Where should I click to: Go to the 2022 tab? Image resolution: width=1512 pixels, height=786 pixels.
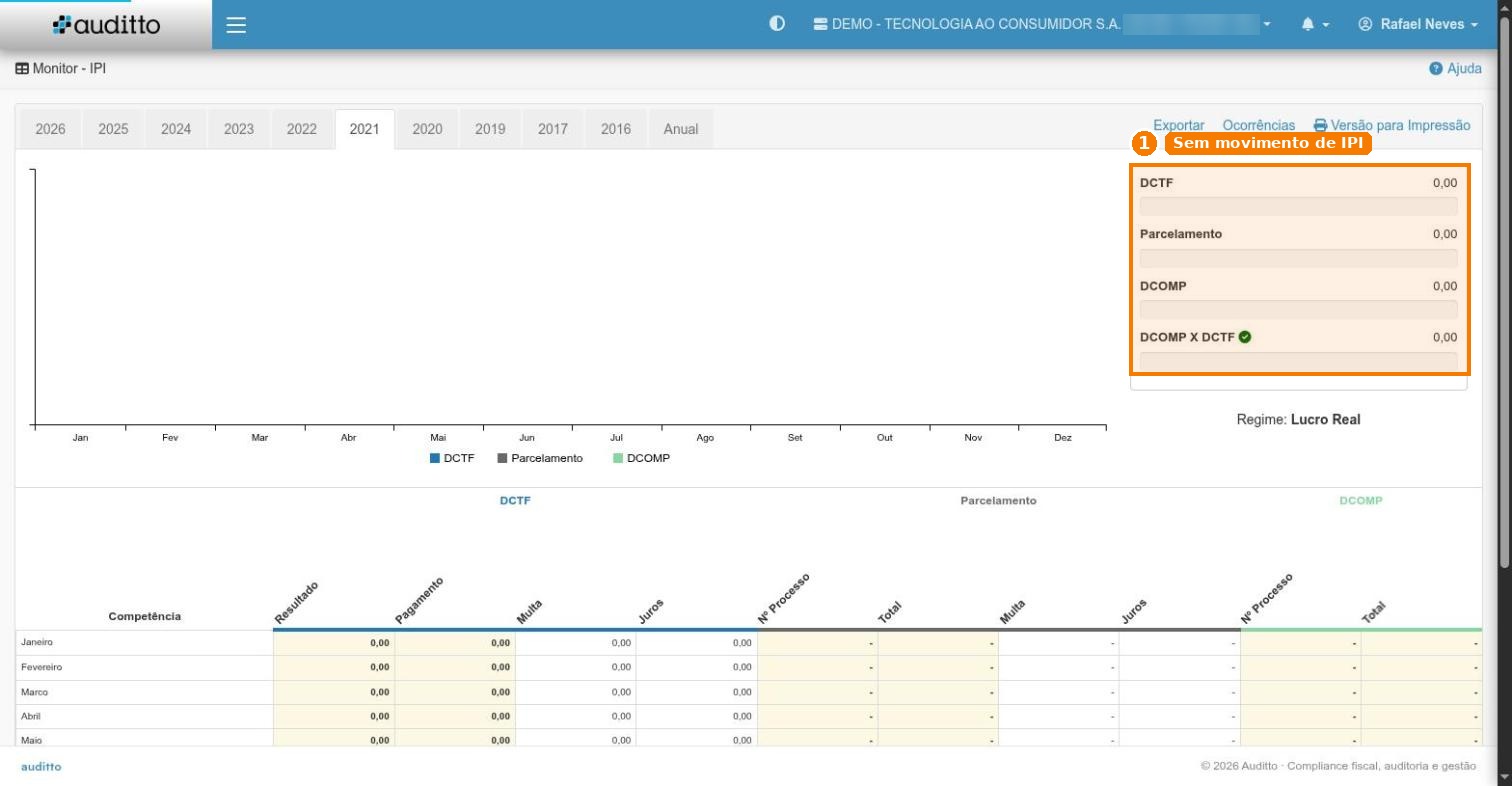click(x=302, y=129)
